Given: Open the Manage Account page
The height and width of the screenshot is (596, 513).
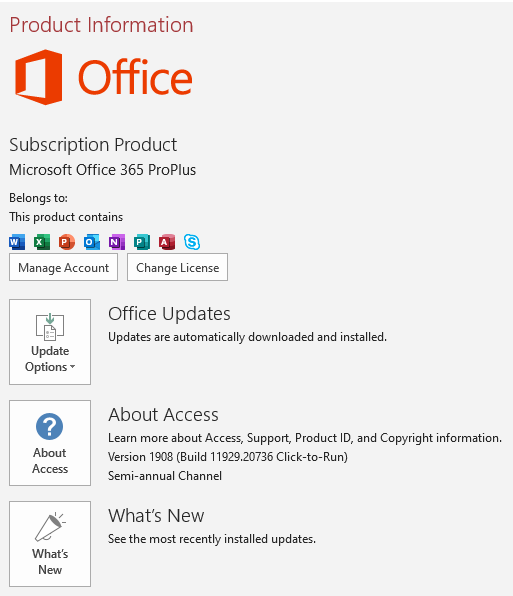Looking at the screenshot, I should tap(63, 267).
